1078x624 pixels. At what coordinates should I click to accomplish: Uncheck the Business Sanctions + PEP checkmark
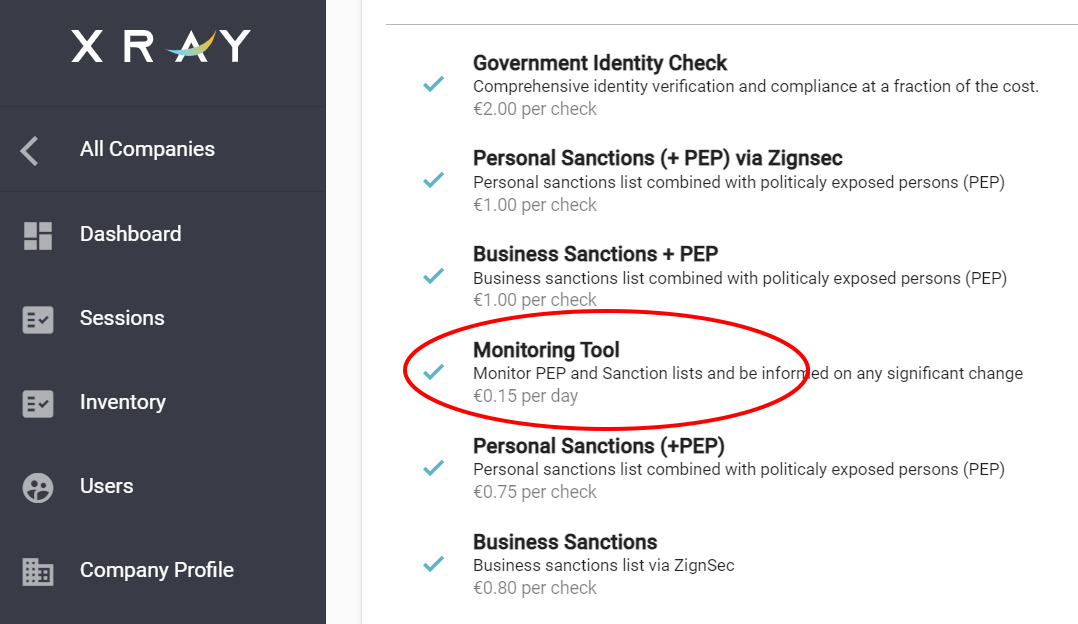coord(433,276)
